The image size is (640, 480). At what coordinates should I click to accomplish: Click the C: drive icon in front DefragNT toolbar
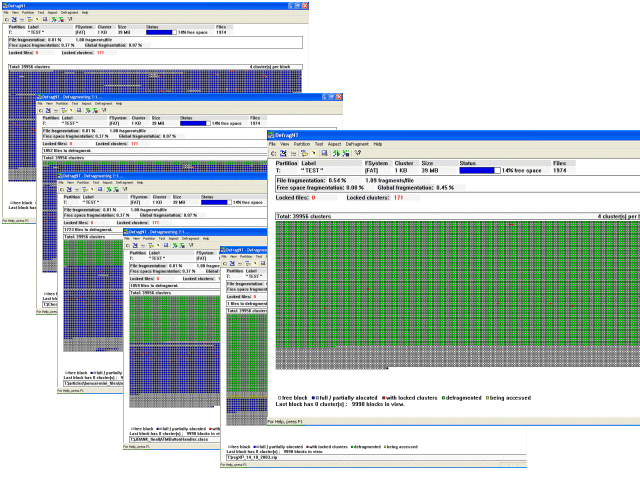tap(273, 153)
